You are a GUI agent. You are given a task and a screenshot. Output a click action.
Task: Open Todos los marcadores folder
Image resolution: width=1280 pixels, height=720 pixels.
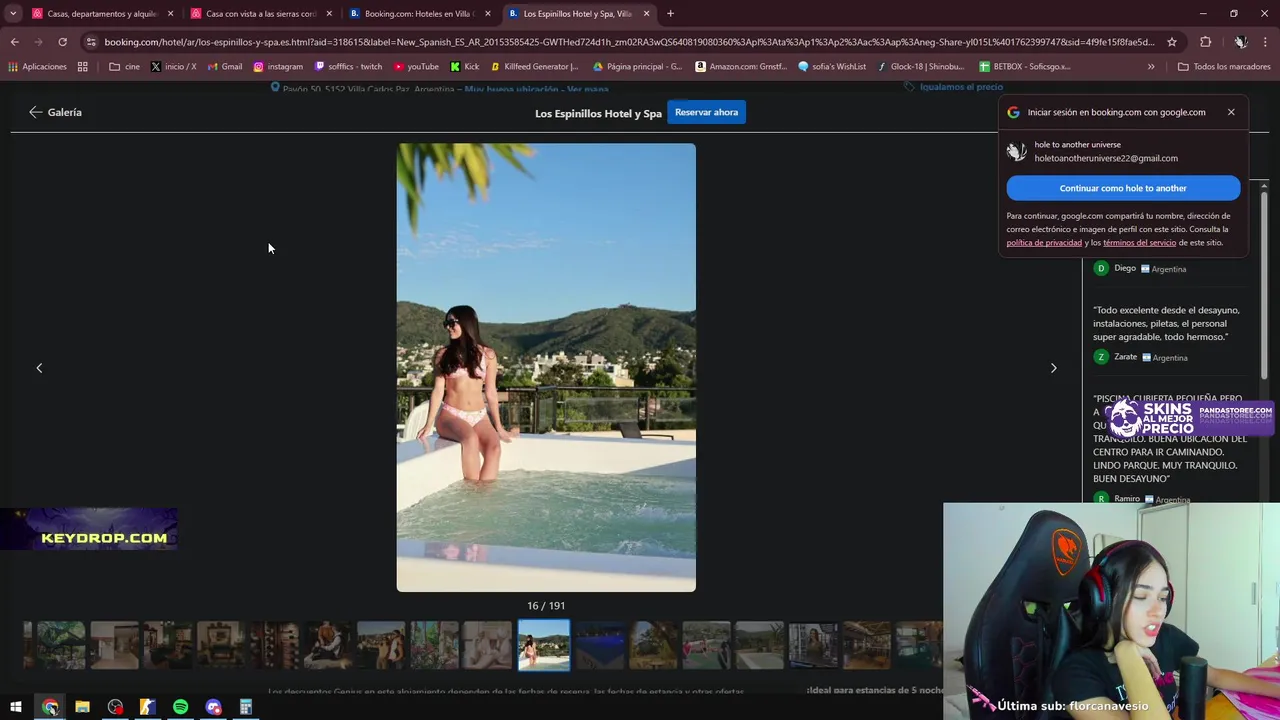pos(1224,67)
